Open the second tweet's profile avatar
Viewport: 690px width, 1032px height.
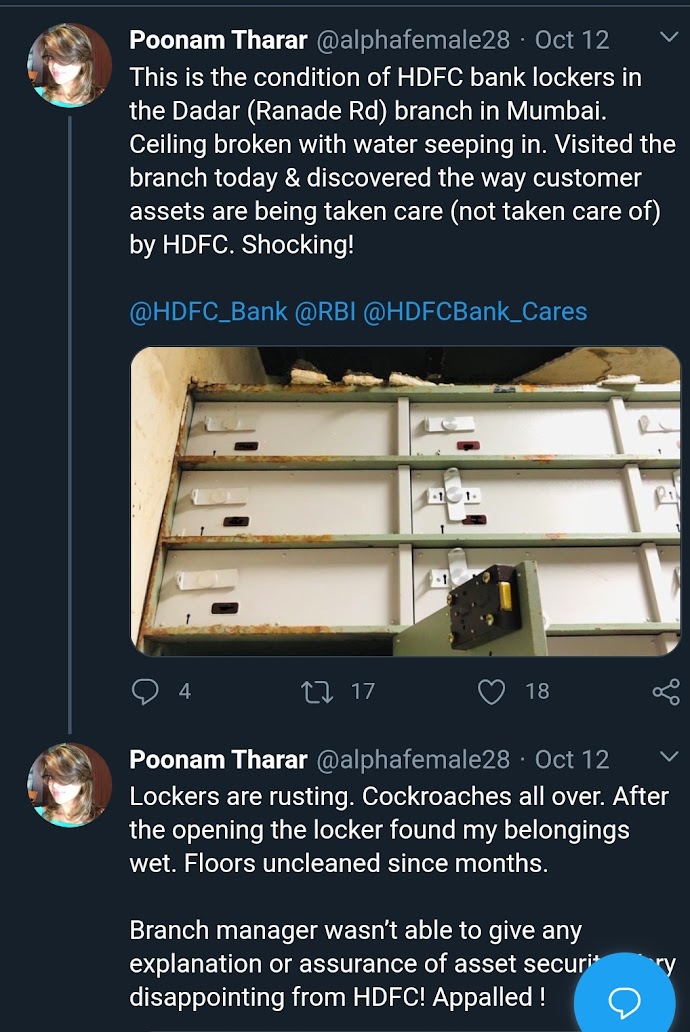click(69, 785)
